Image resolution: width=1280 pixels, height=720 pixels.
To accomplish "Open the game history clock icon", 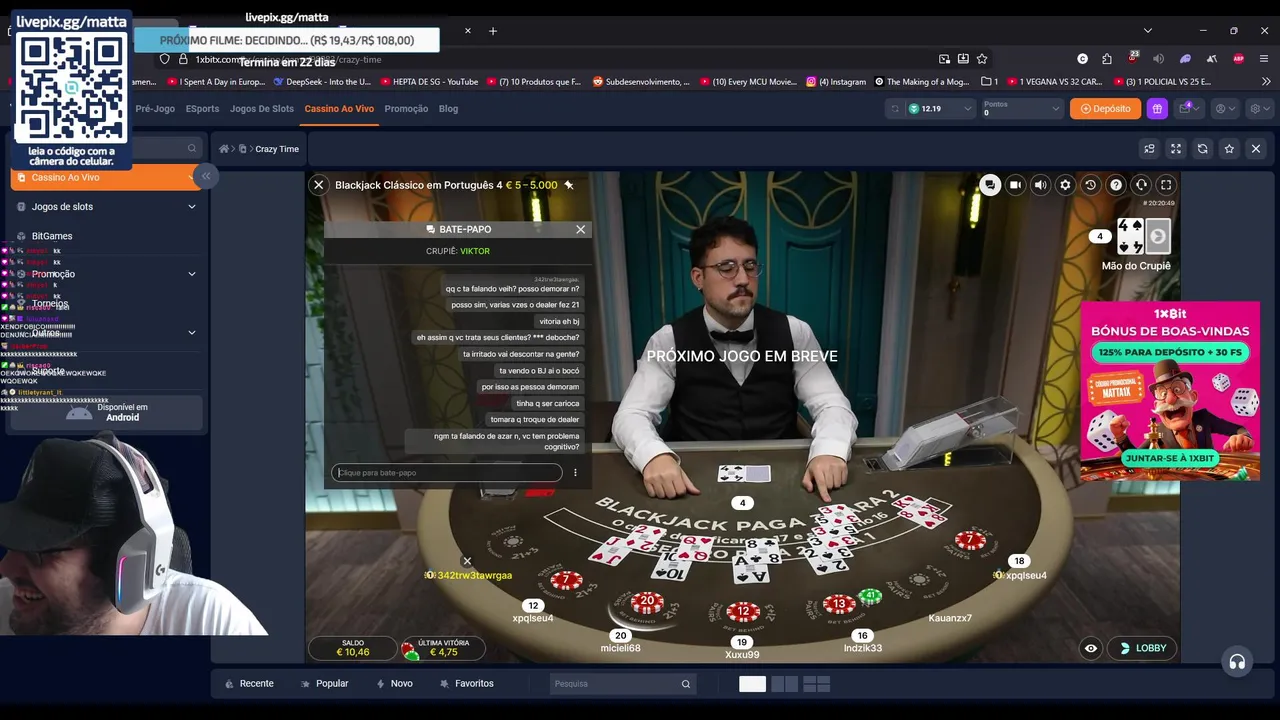I will (x=1091, y=185).
